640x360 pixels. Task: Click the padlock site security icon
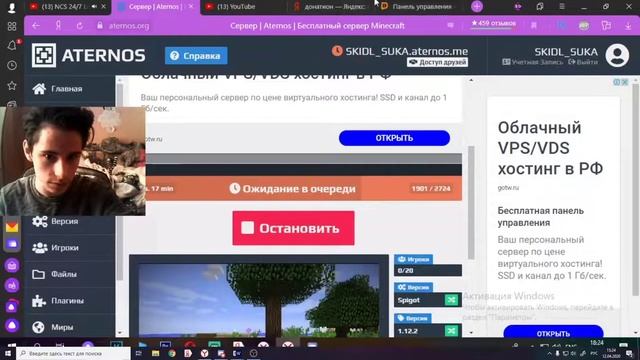pos(100,26)
